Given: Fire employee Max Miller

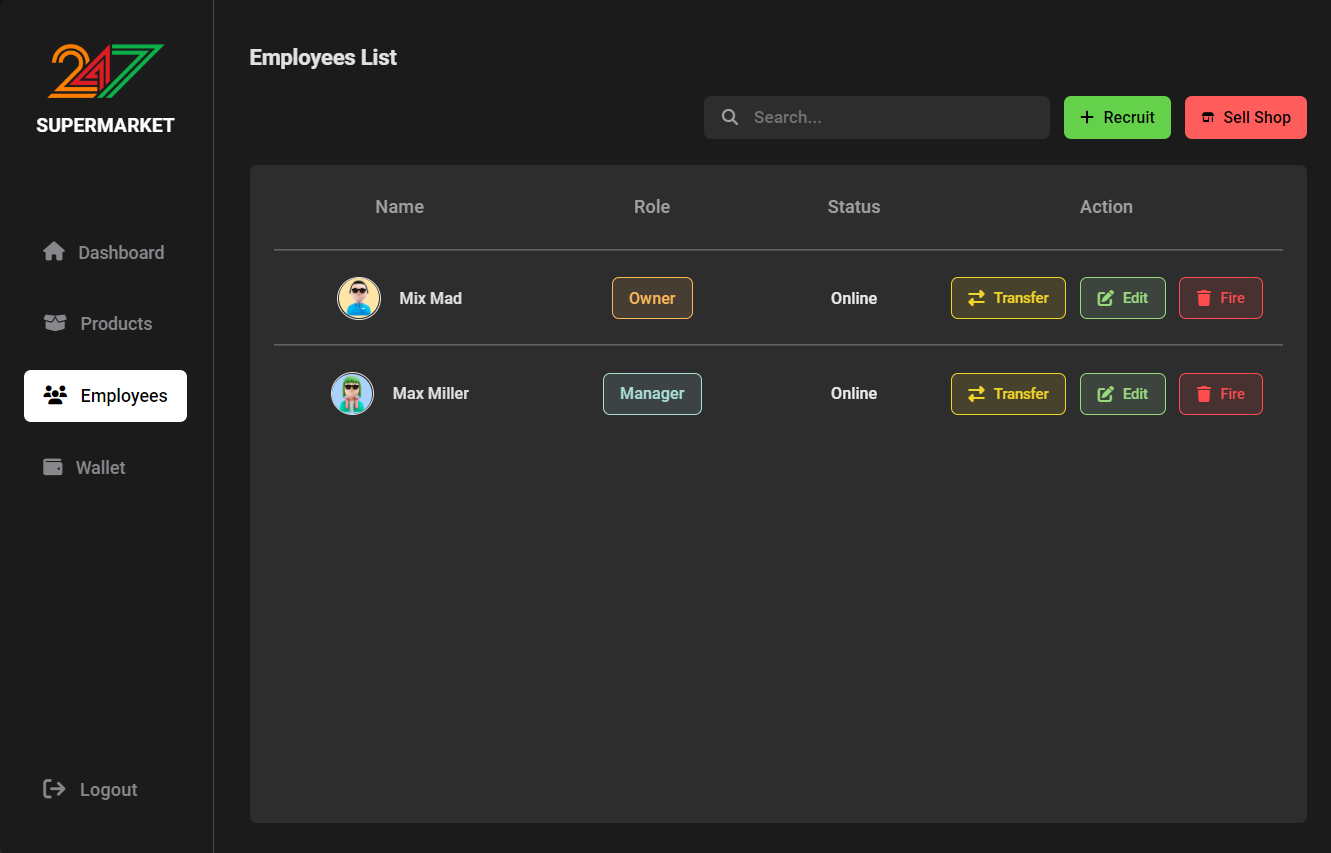Looking at the screenshot, I should pyautogui.click(x=1221, y=394).
